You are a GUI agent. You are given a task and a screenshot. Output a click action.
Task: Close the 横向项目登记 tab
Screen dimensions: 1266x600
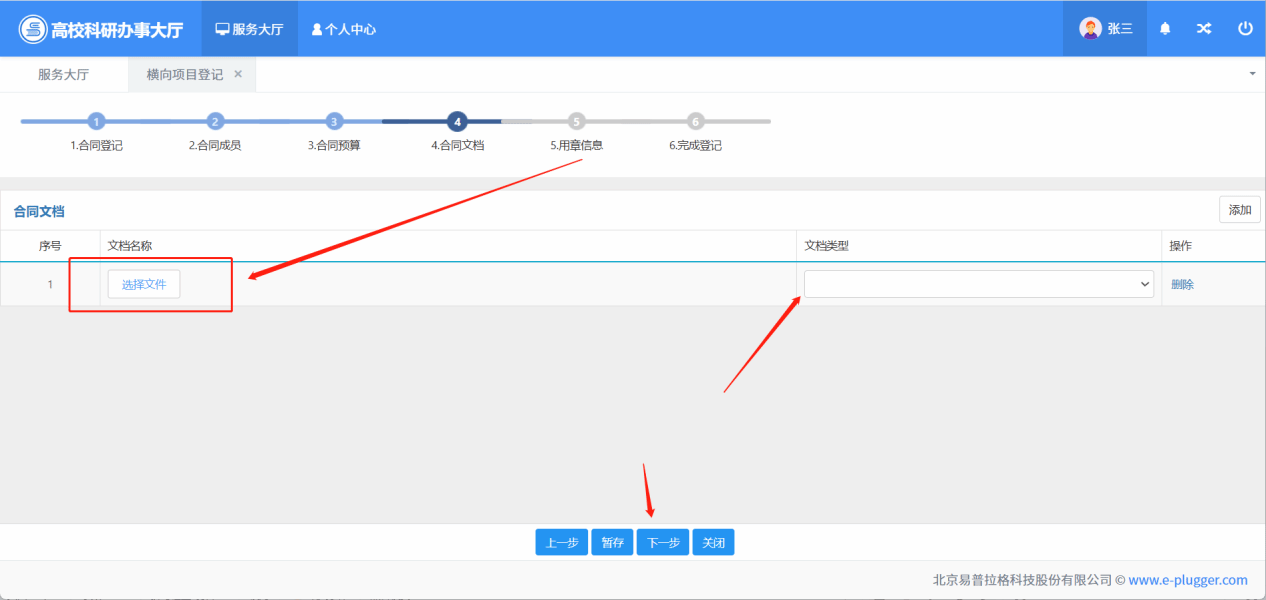pos(238,74)
